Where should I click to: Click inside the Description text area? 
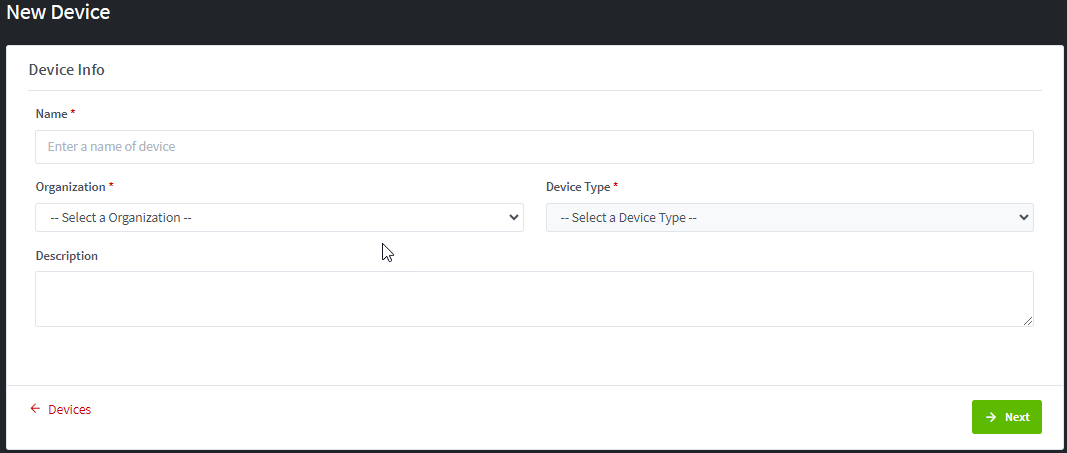(x=534, y=298)
